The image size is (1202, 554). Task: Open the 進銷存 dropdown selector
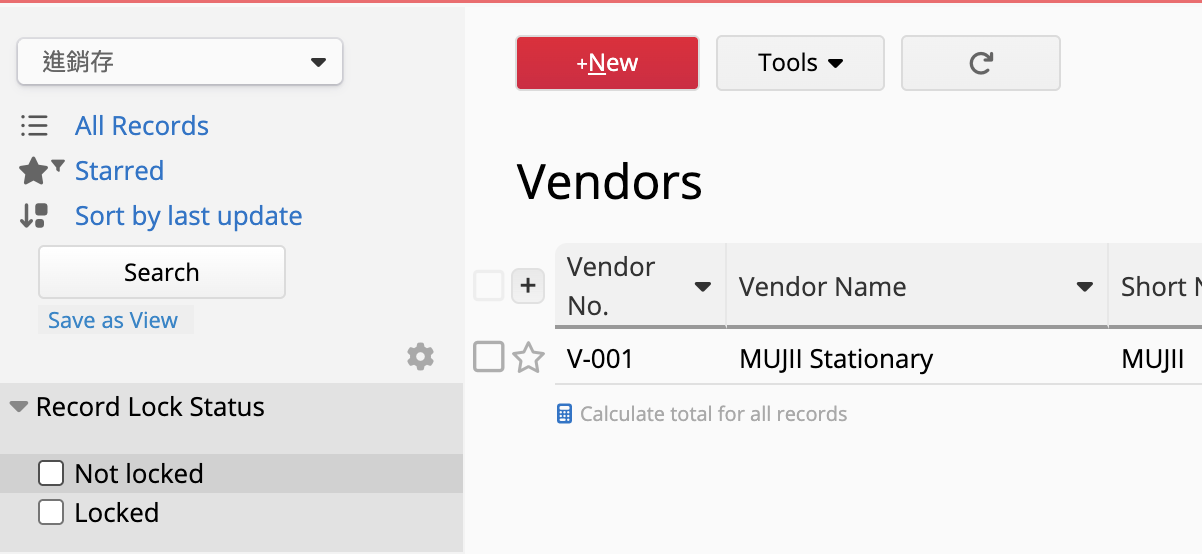click(180, 62)
